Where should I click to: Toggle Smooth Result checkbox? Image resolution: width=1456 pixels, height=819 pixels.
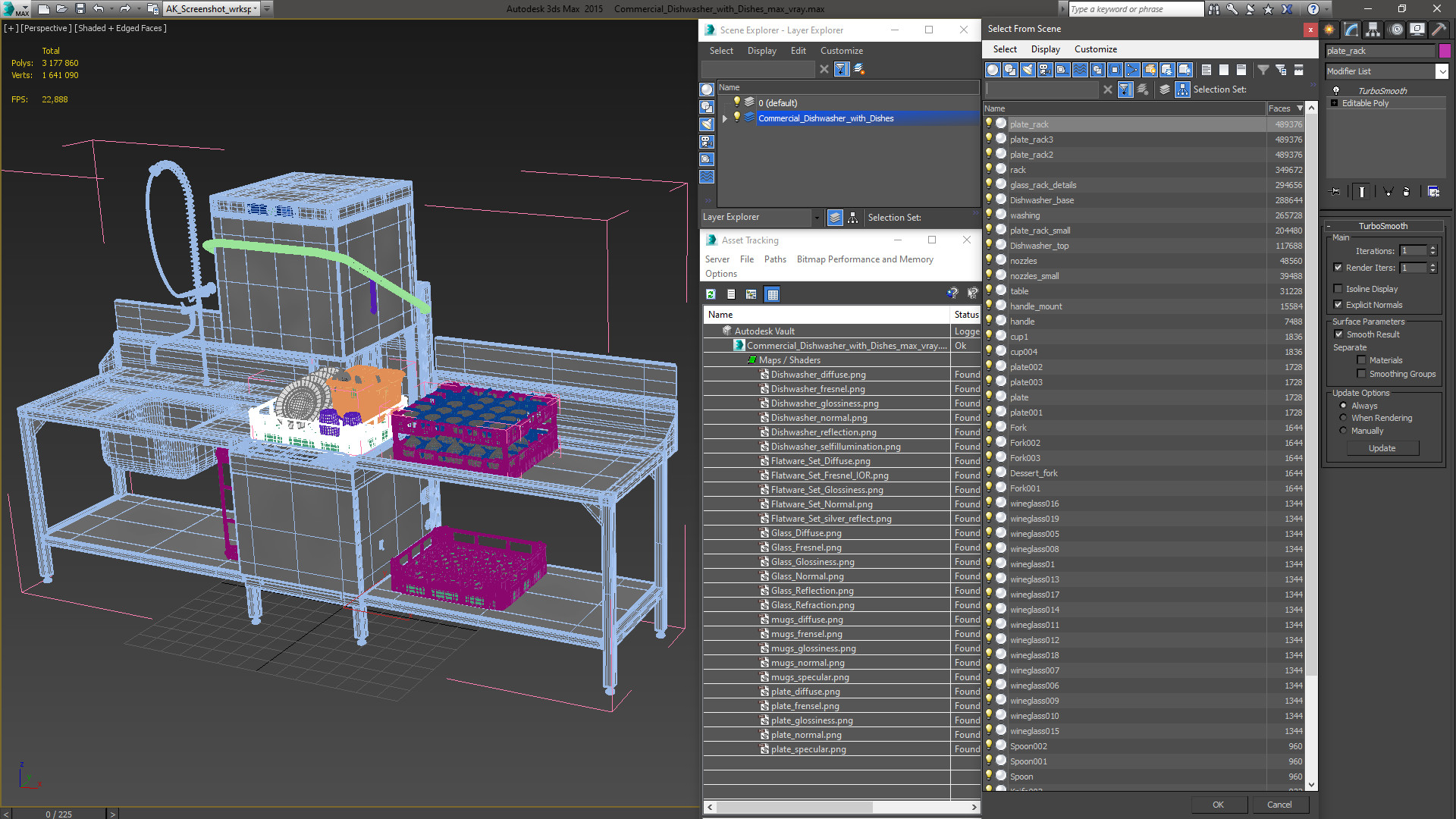[1339, 334]
